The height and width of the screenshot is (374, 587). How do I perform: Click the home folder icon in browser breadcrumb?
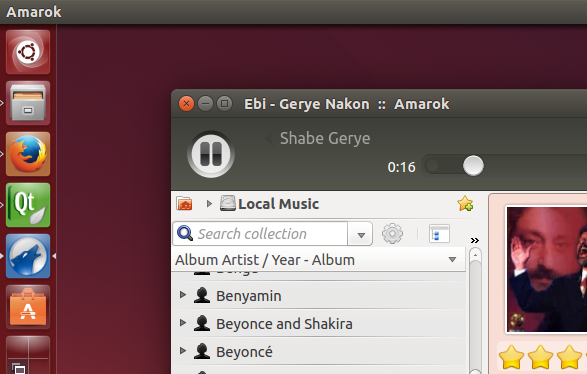pos(184,204)
